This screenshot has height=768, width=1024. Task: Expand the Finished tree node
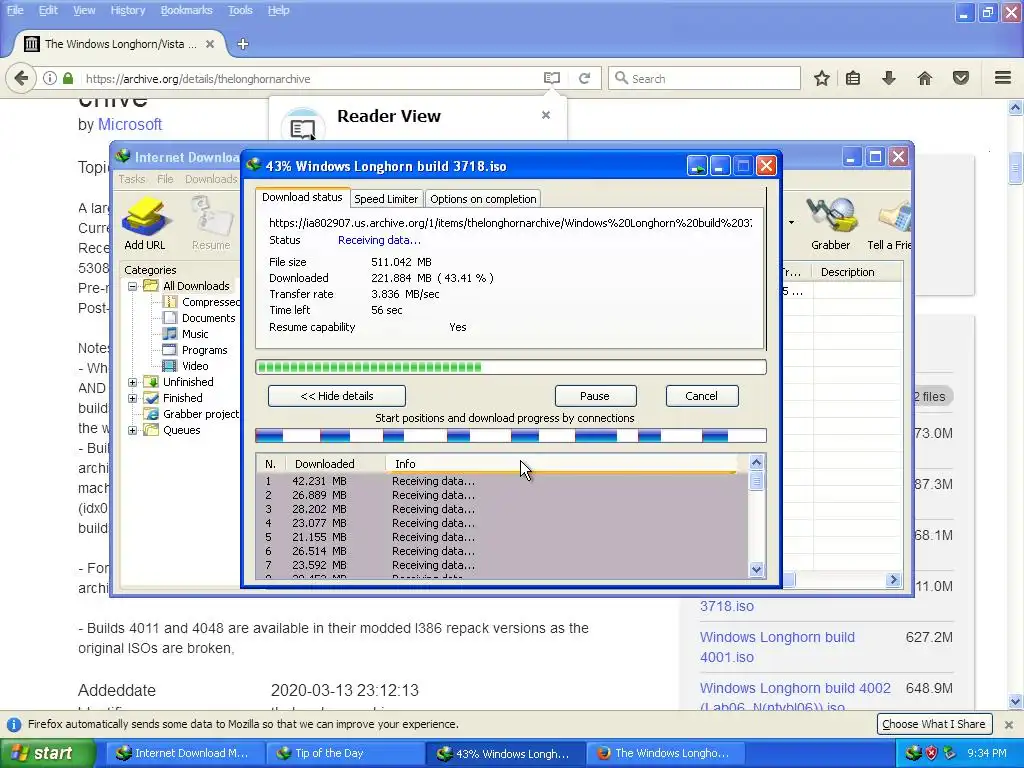[x=133, y=398]
